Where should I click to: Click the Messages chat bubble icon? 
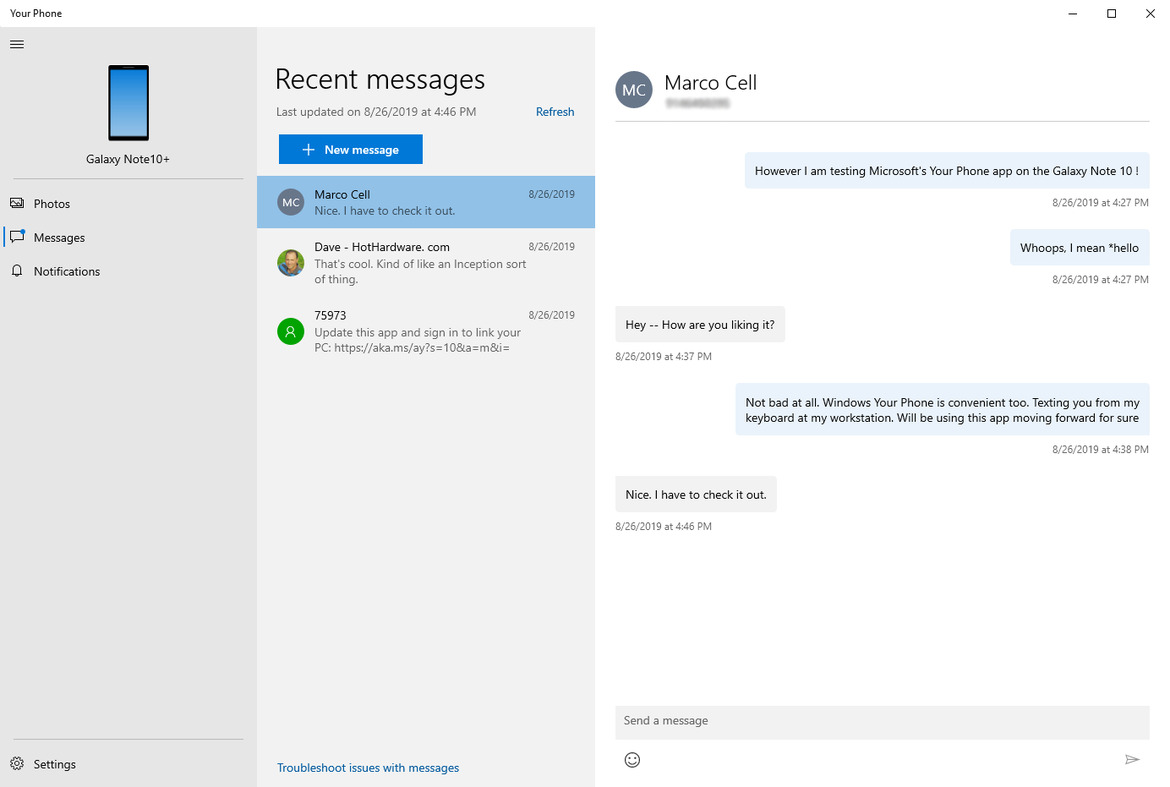[17, 236]
